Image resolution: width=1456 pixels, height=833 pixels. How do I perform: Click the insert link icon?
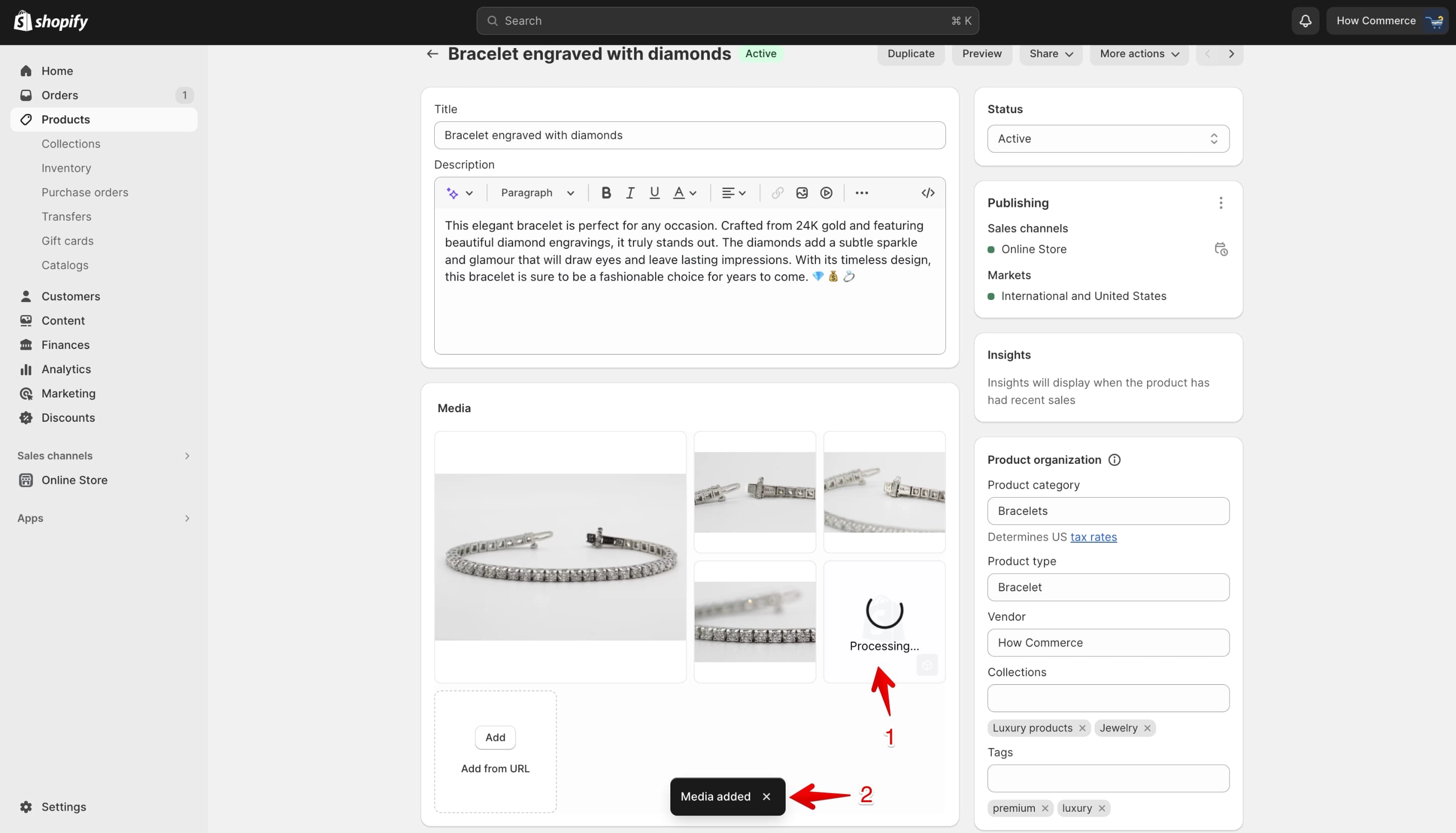(777, 193)
